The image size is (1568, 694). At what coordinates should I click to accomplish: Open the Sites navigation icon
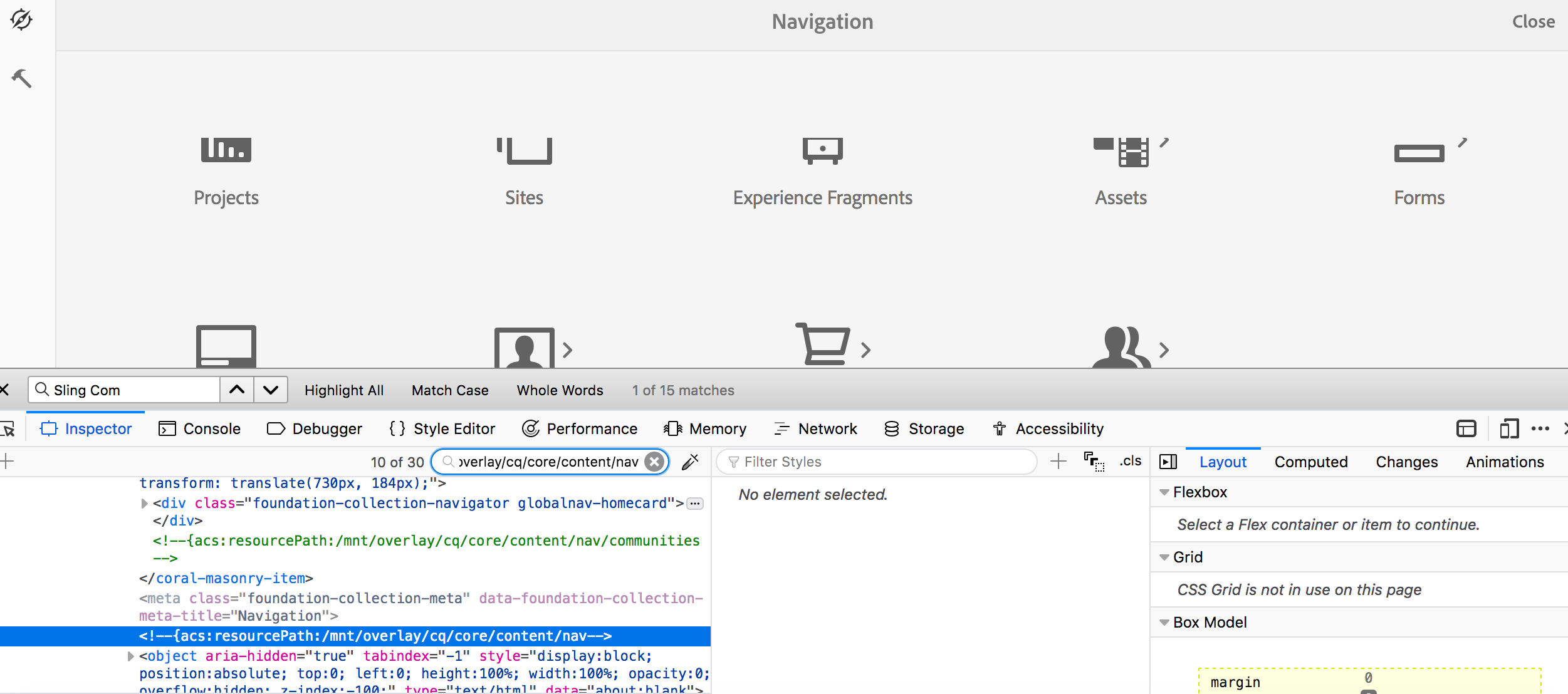click(524, 152)
